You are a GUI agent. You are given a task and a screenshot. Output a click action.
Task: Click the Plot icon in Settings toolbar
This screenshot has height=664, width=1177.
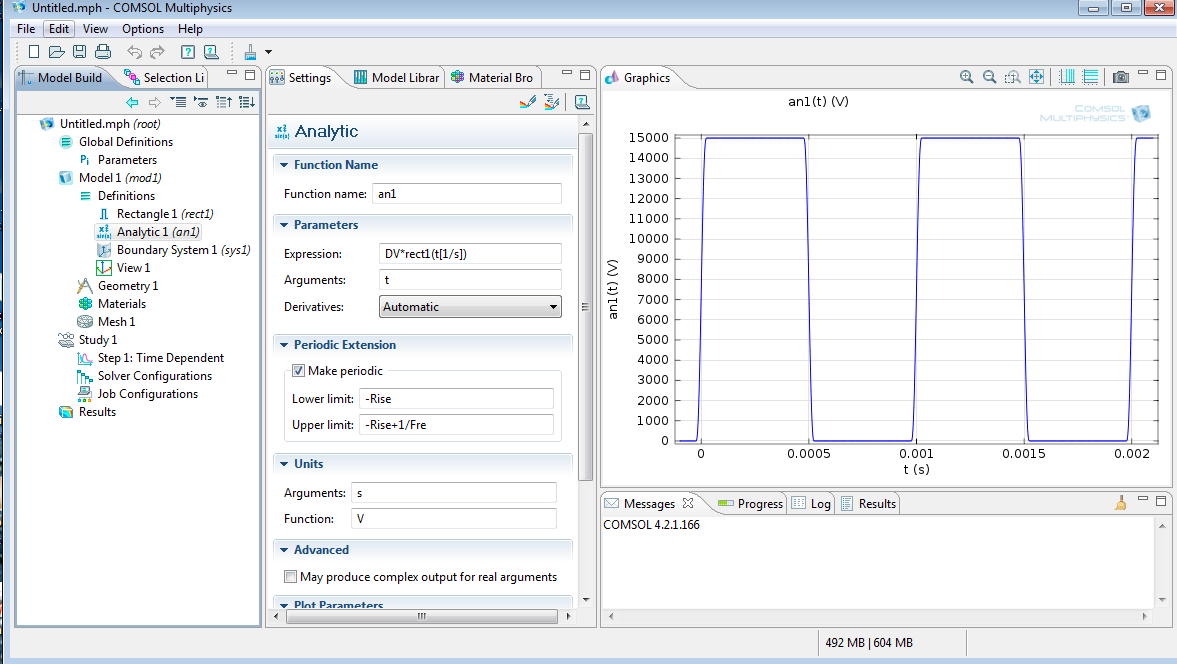[528, 102]
